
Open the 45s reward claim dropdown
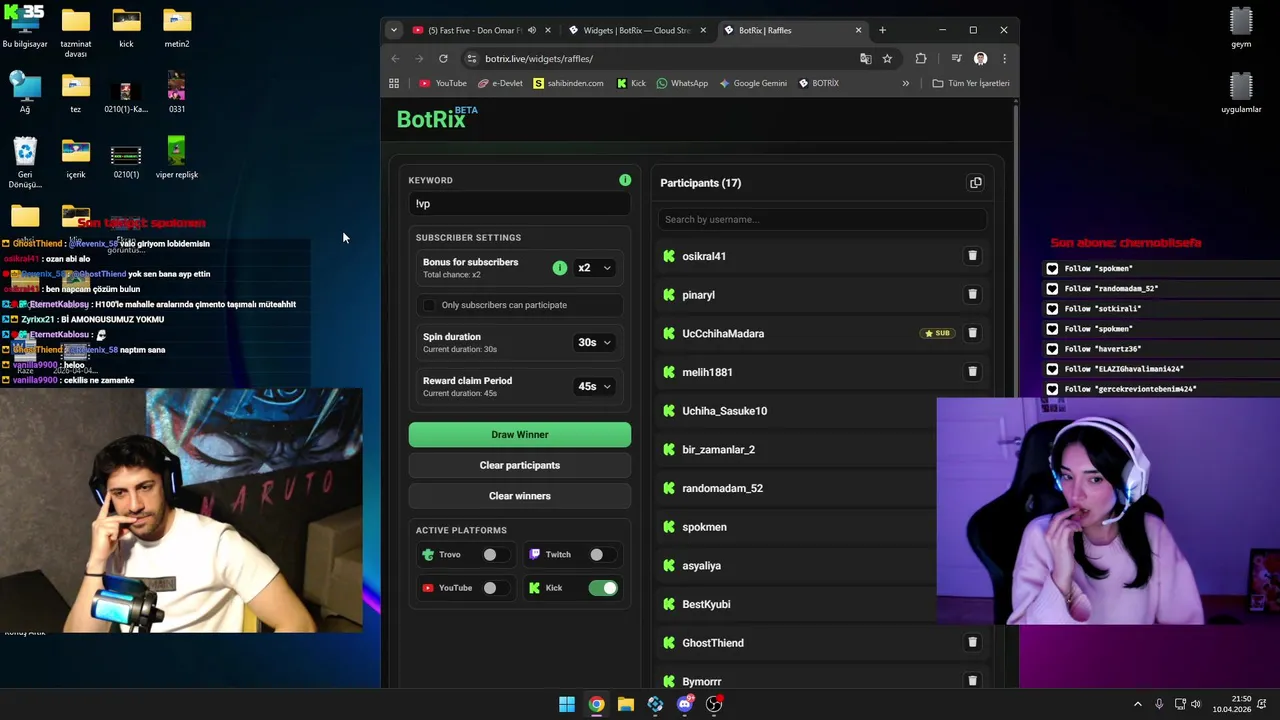point(594,386)
